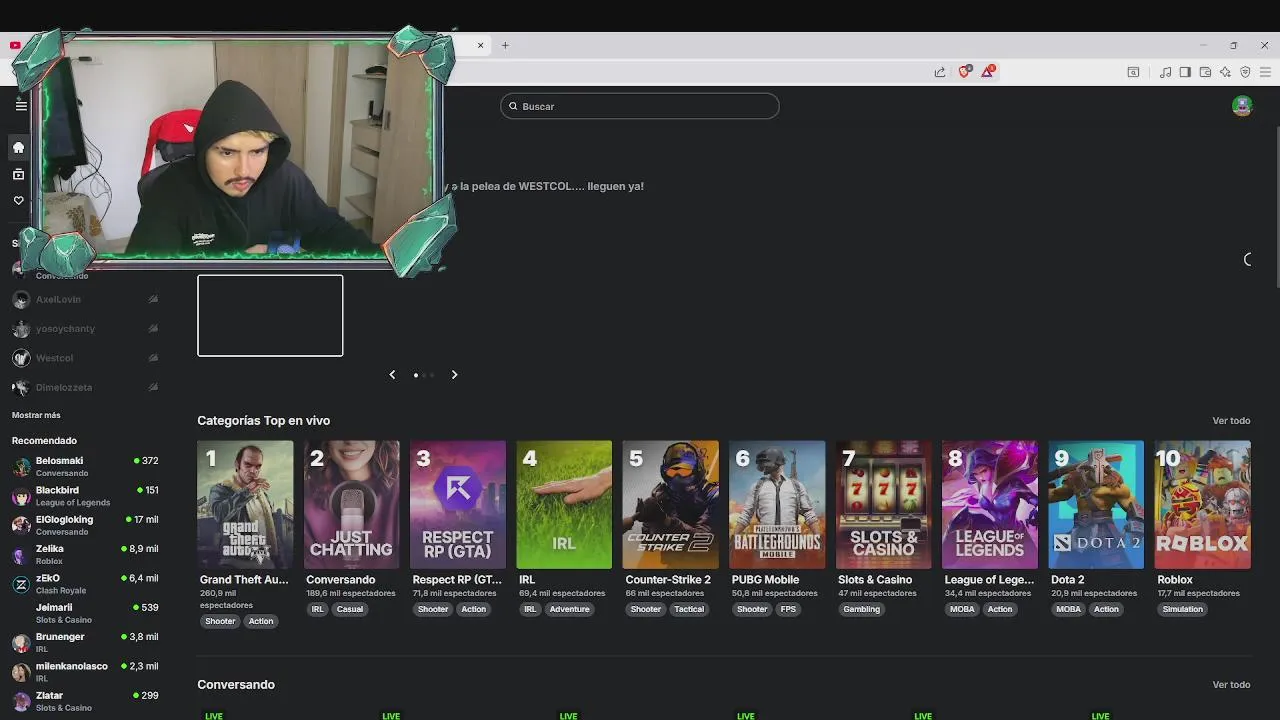Click Mostrar más in the sidebar
The image size is (1280, 720).
click(36, 415)
